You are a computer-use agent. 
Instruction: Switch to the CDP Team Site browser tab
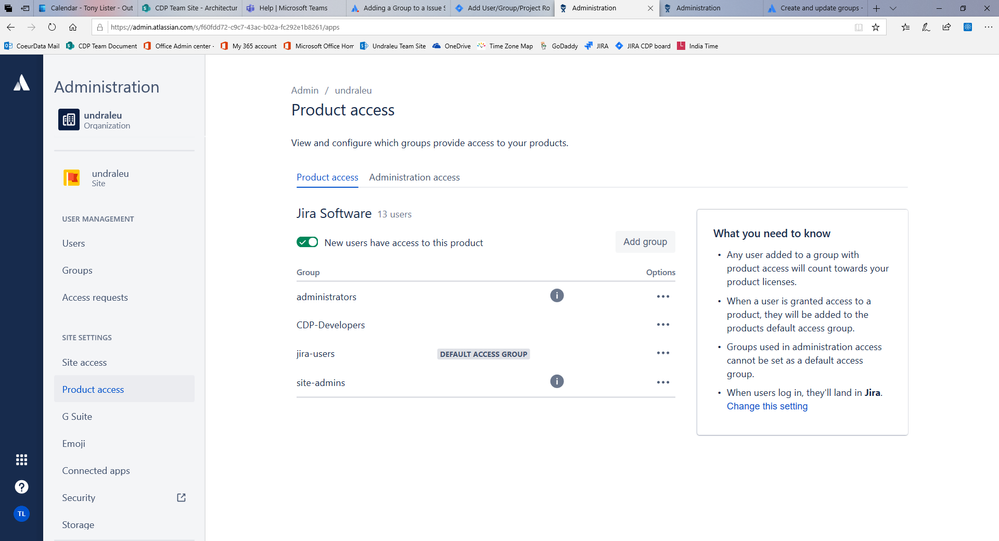189,8
